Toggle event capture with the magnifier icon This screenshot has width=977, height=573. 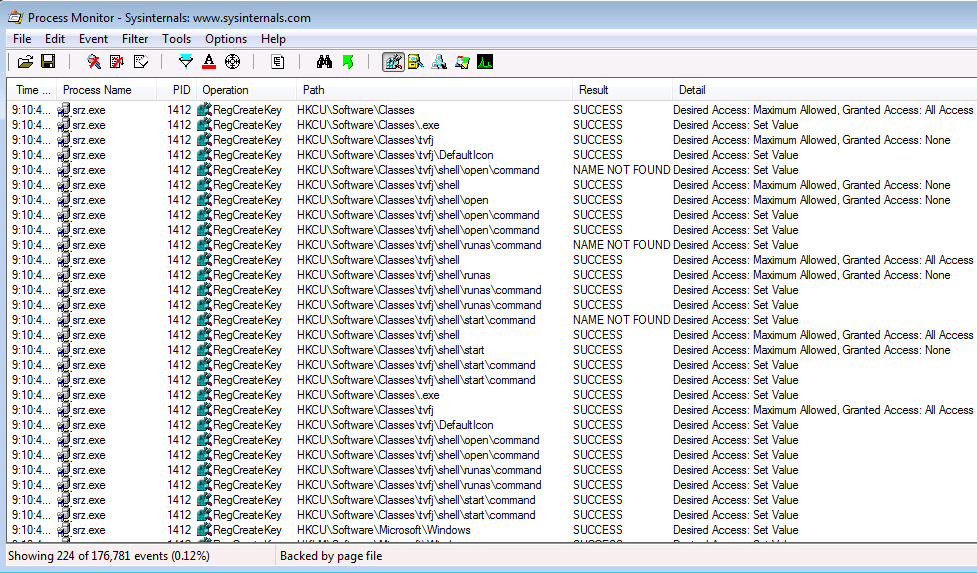(x=94, y=62)
